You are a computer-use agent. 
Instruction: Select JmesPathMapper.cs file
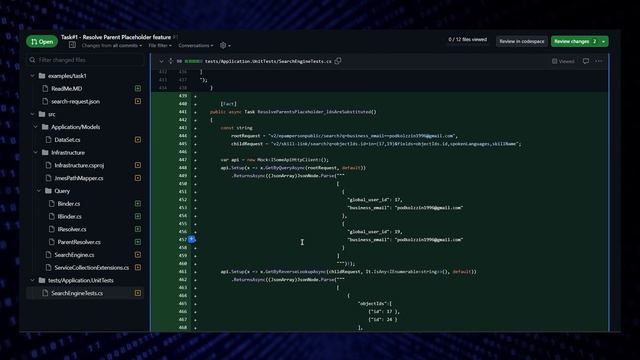pyautogui.click(x=79, y=178)
